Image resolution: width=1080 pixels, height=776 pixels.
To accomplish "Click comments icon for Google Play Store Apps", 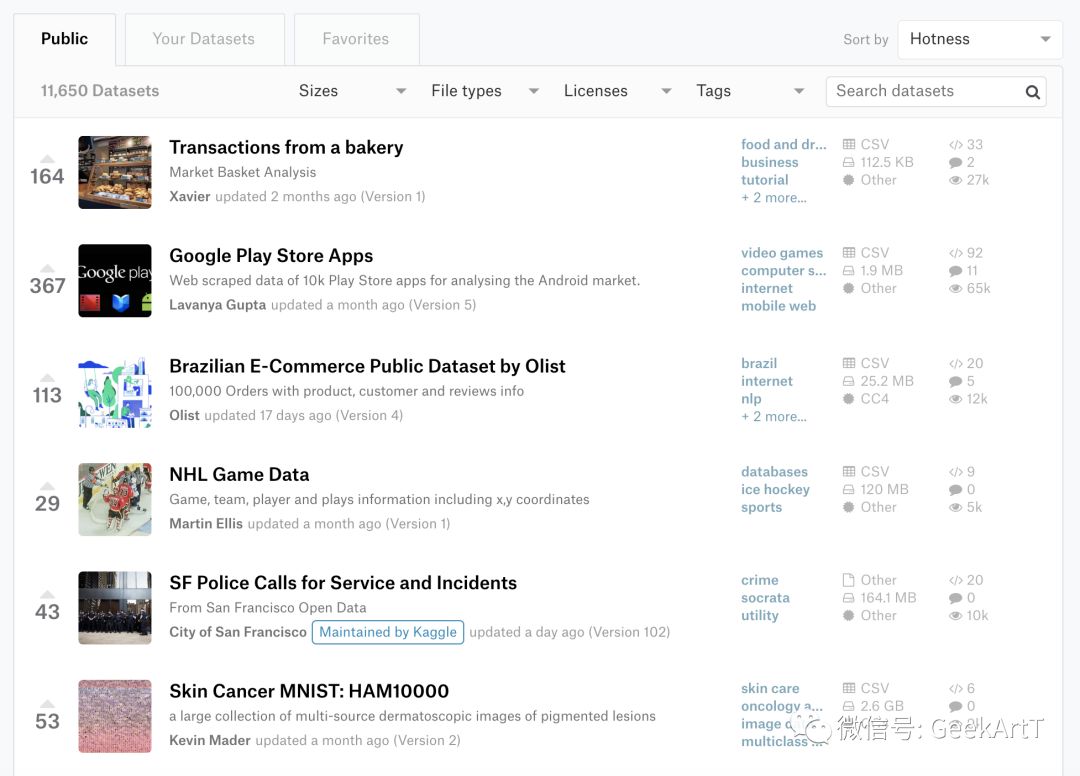I will (955, 271).
